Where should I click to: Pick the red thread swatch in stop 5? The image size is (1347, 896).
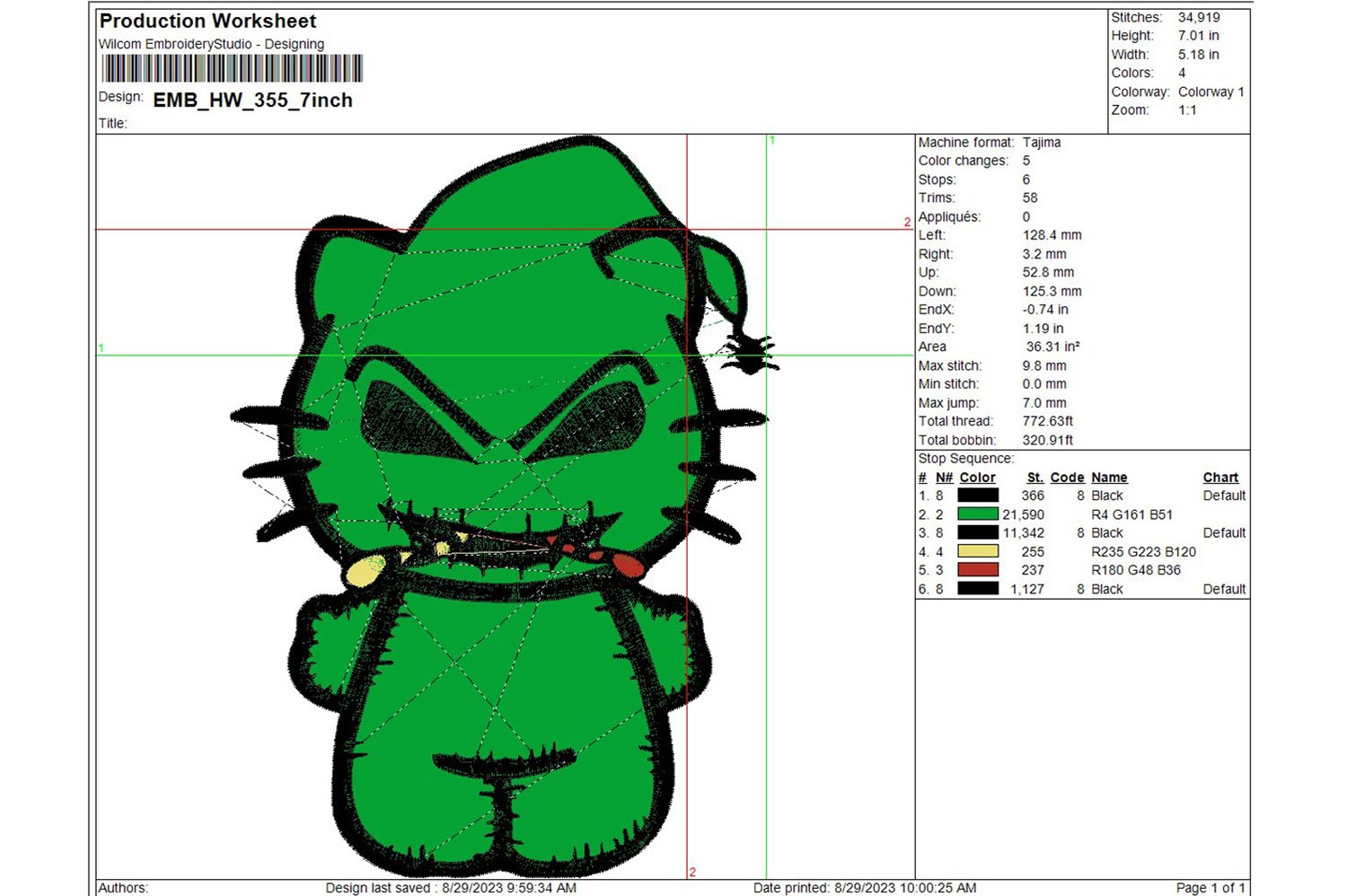(x=978, y=570)
